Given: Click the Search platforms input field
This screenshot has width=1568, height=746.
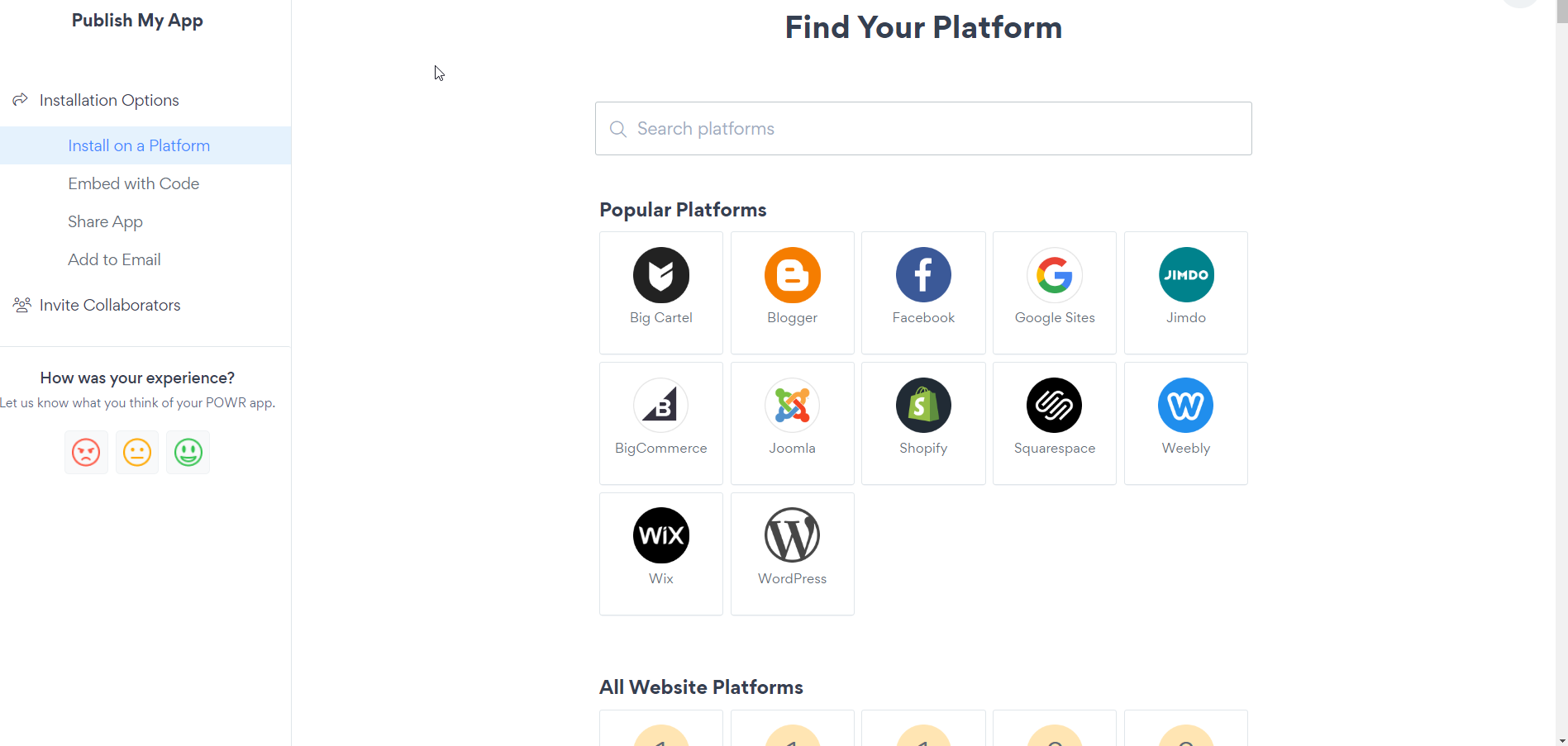Looking at the screenshot, I should 923,129.
